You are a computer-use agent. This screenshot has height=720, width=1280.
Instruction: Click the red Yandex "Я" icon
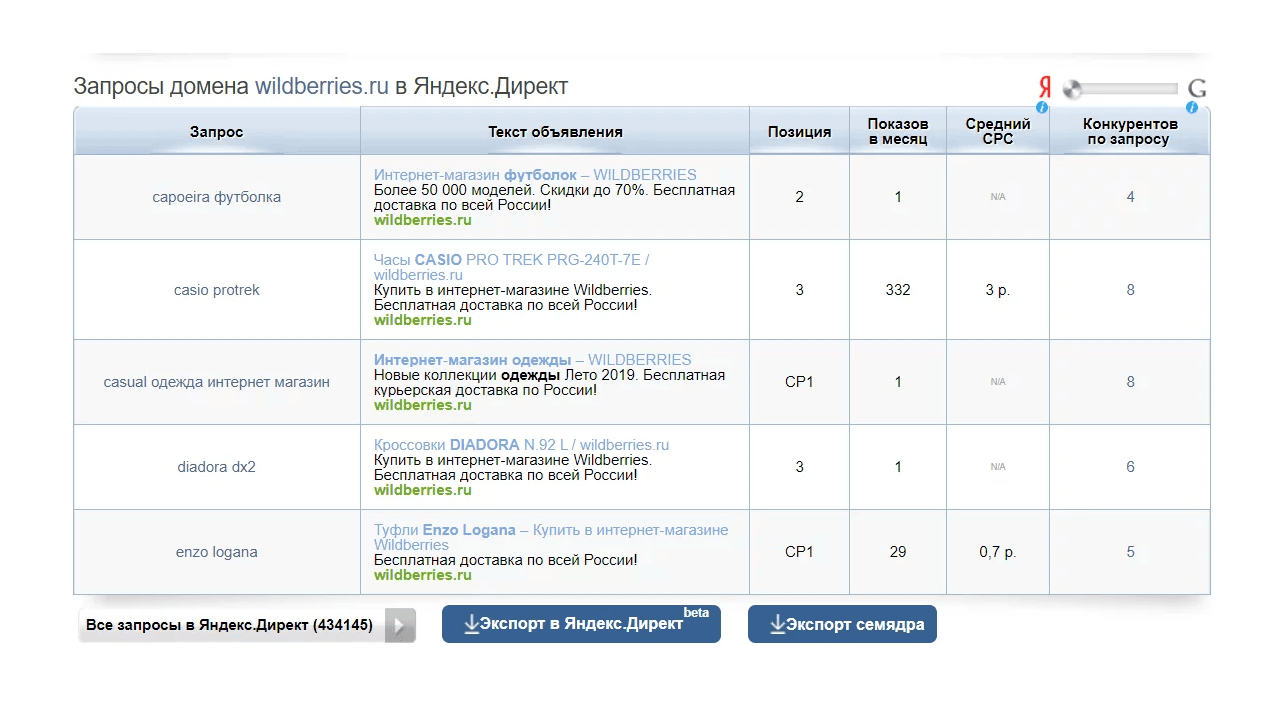(x=1045, y=87)
